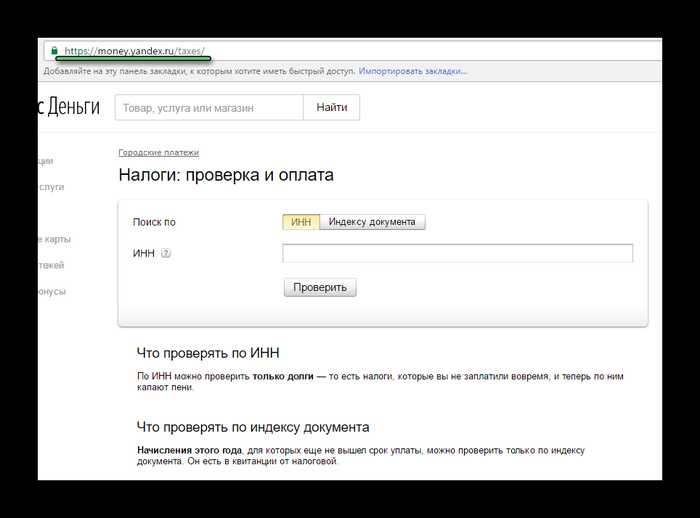Open the Городские платежи breadcrumb link

click(x=158, y=153)
